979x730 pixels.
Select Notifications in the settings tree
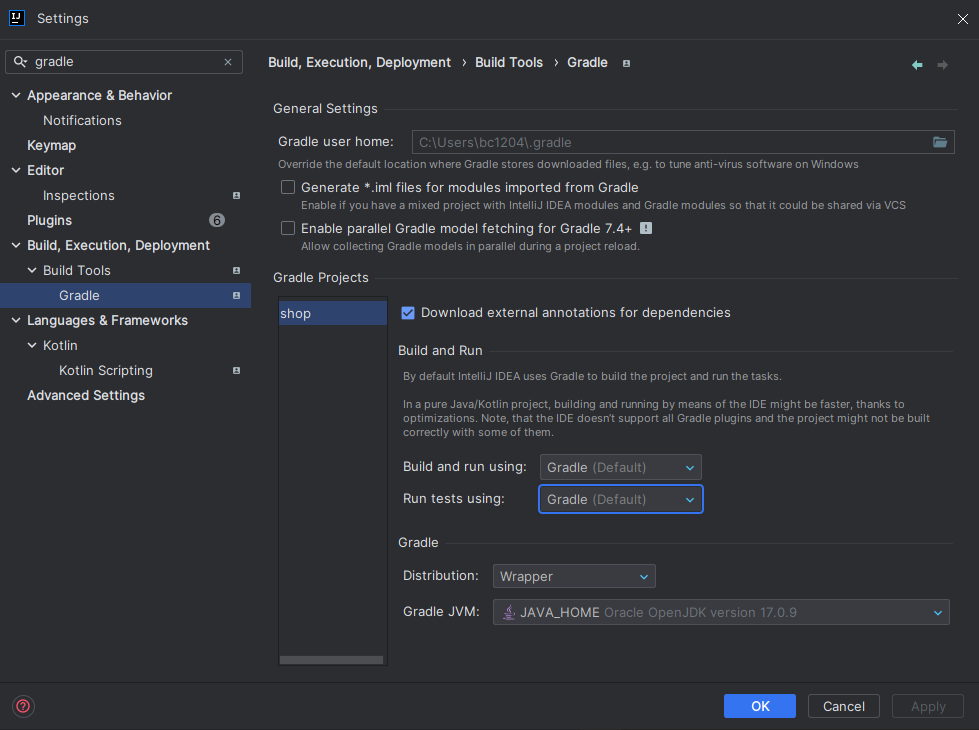[x=82, y=121]
